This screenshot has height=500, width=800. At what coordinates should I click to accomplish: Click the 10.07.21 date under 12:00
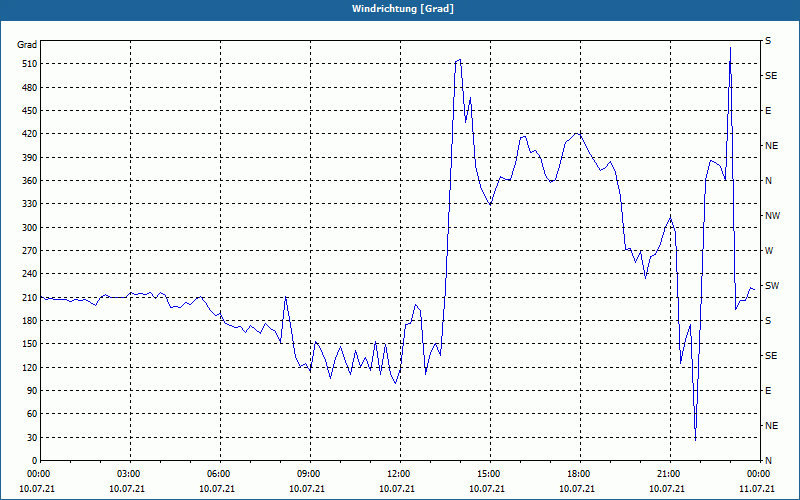(x=397, y=489)
